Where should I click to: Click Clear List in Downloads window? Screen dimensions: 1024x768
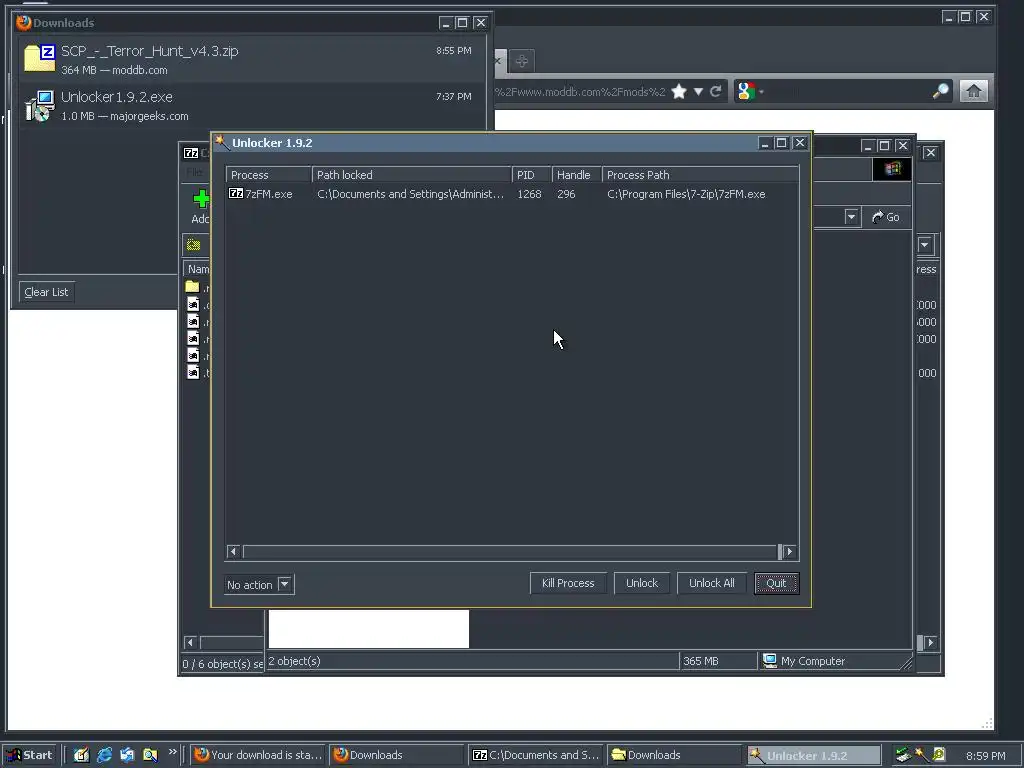click(46, 292)
